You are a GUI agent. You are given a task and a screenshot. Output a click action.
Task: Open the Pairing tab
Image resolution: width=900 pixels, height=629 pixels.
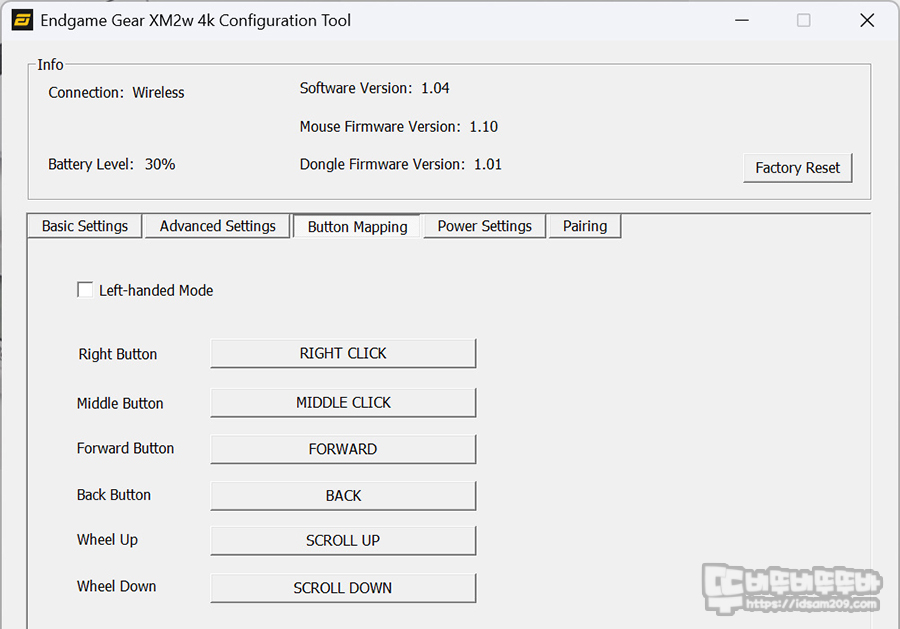point(585,226)
